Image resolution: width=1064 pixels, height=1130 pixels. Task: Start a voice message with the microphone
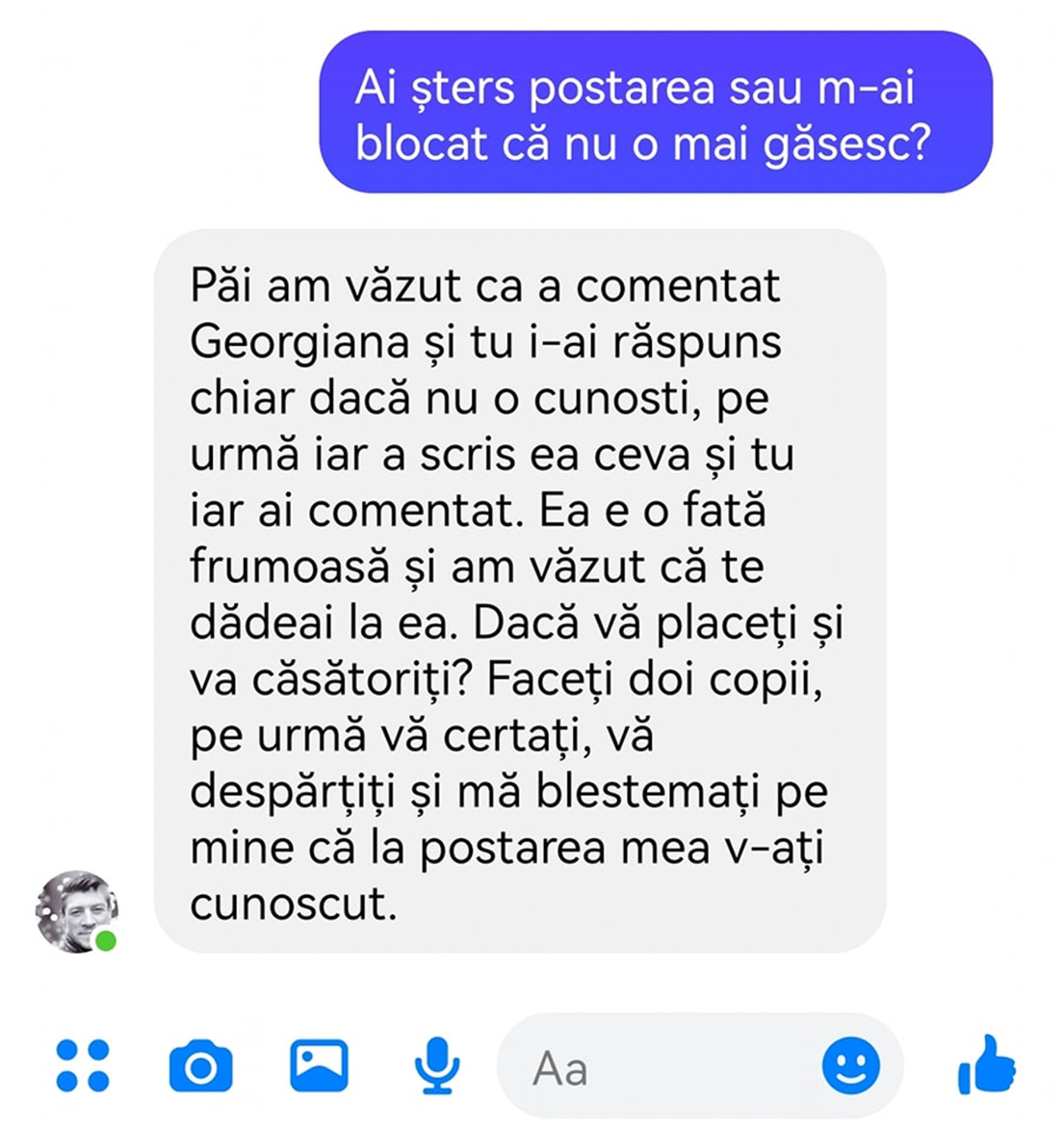coord(437,1065)
